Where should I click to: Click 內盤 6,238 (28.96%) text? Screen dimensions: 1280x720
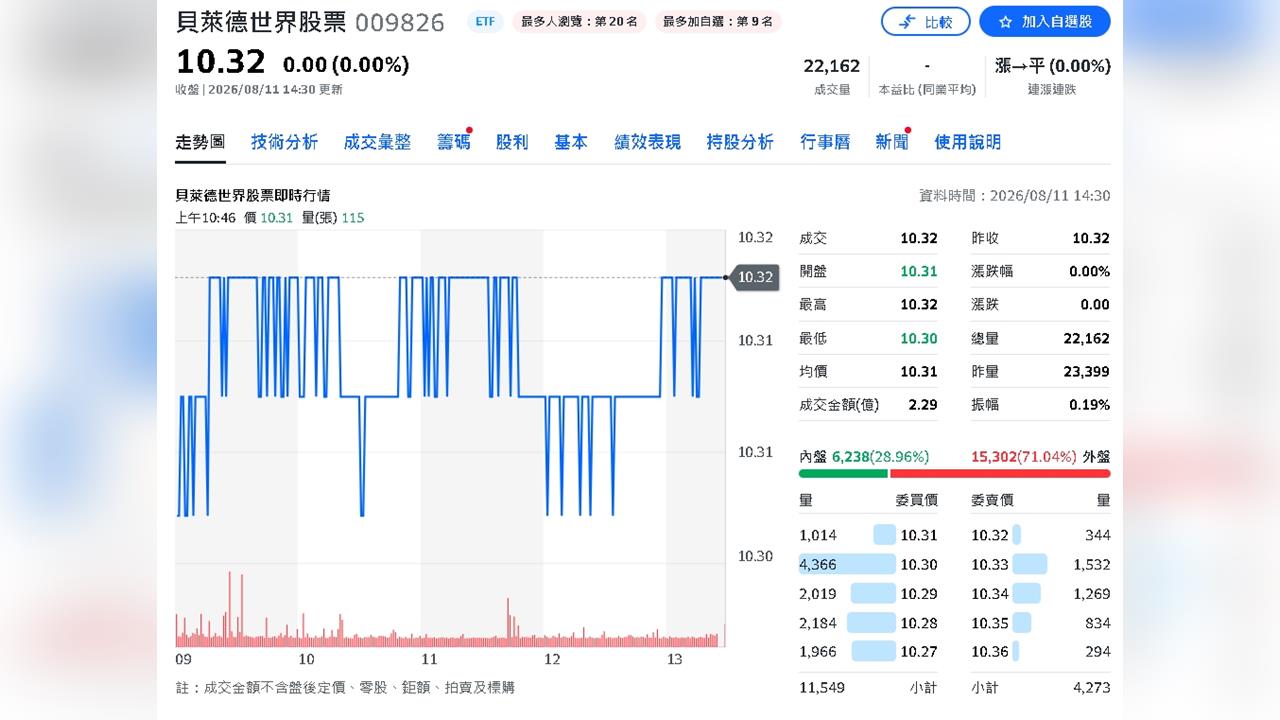[x=864, y=456]
